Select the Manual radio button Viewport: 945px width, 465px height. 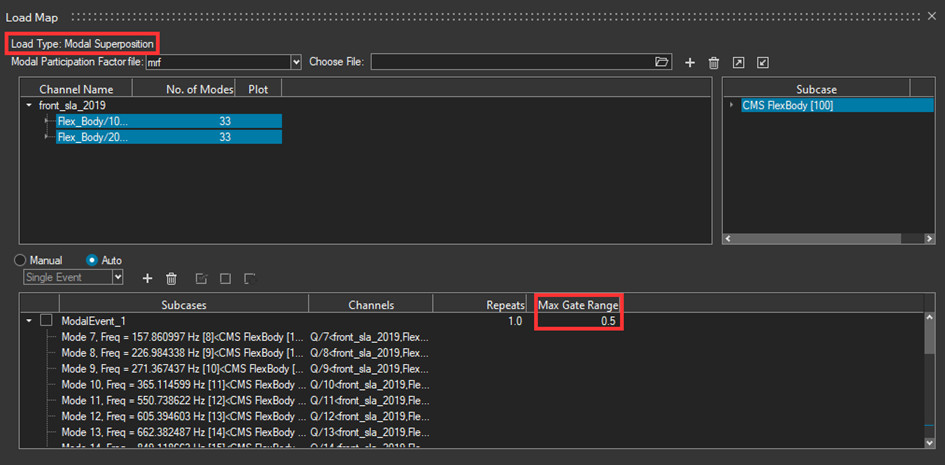21,260
